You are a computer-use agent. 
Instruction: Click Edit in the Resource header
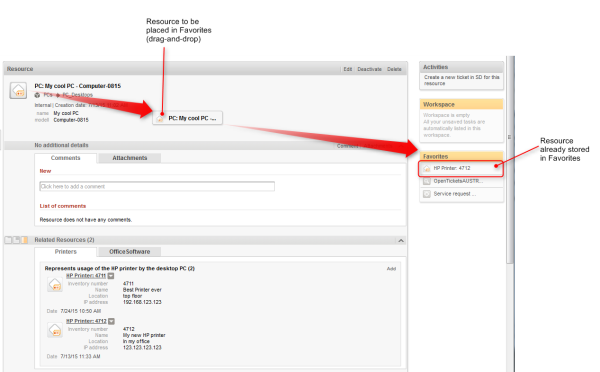[x=347, y=69]
